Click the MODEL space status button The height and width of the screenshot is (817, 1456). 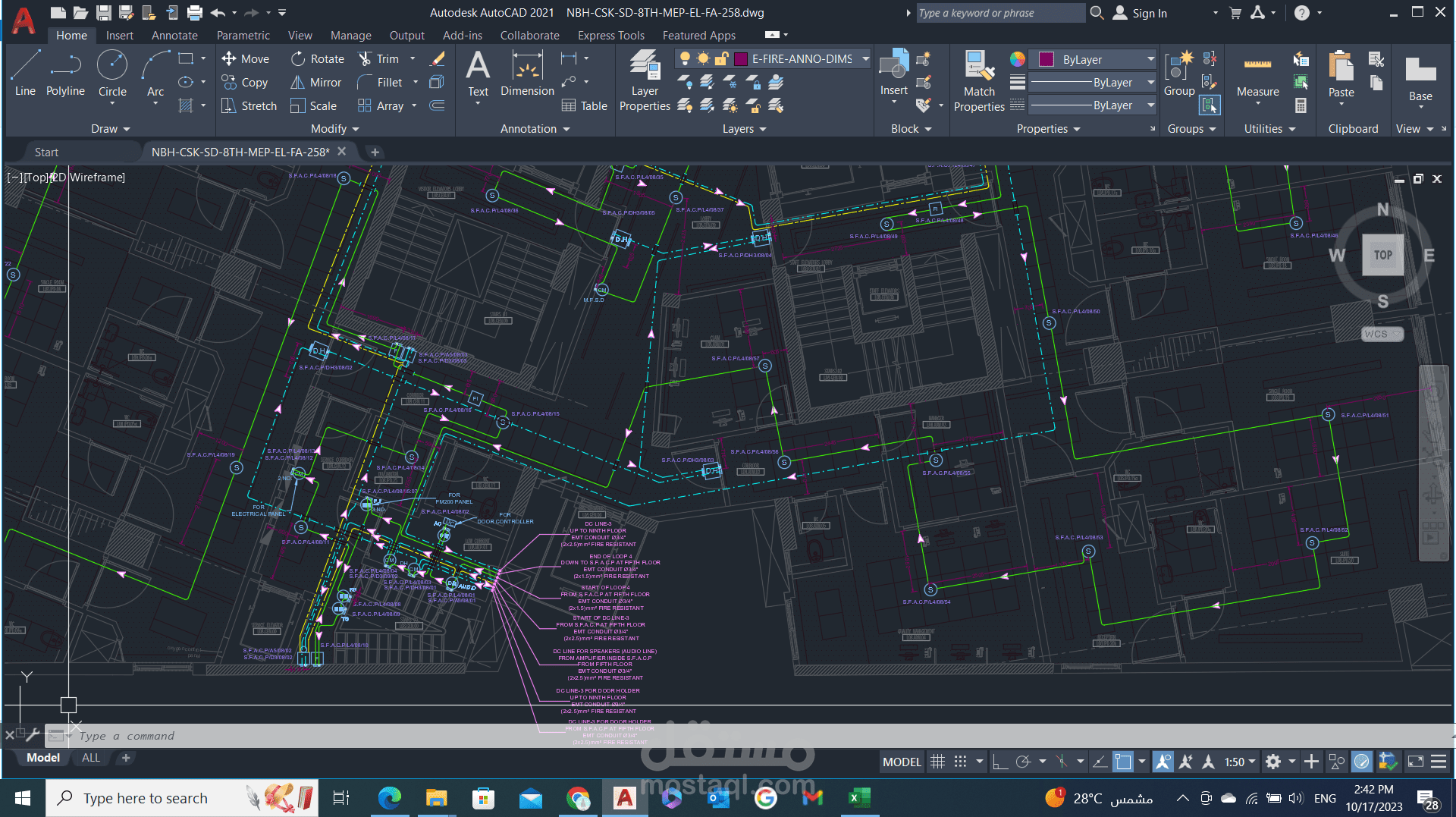pyautogui.click(x=902, y=762)
